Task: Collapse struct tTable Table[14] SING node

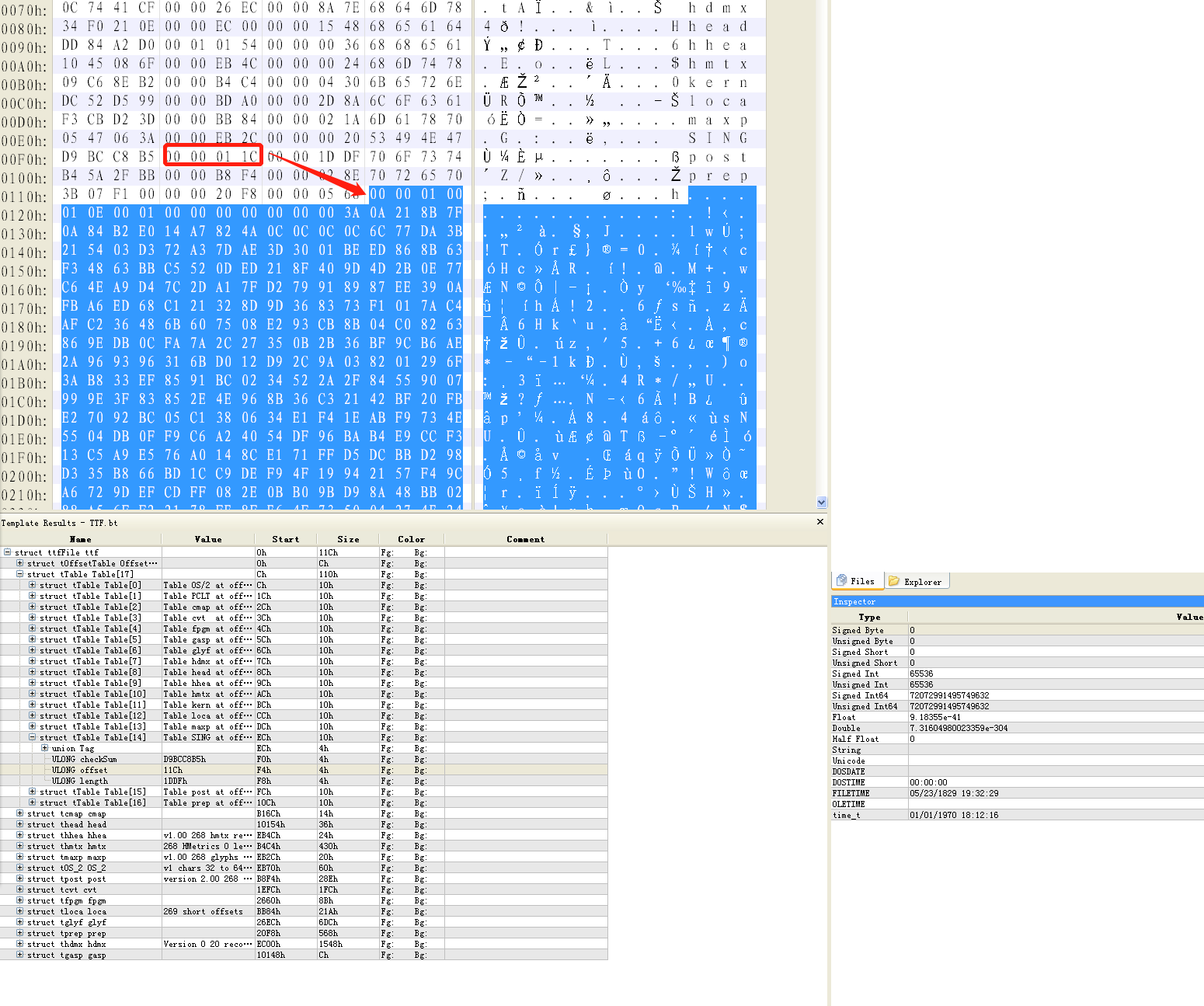Action: pyautogui.click(x=31, y=737)
